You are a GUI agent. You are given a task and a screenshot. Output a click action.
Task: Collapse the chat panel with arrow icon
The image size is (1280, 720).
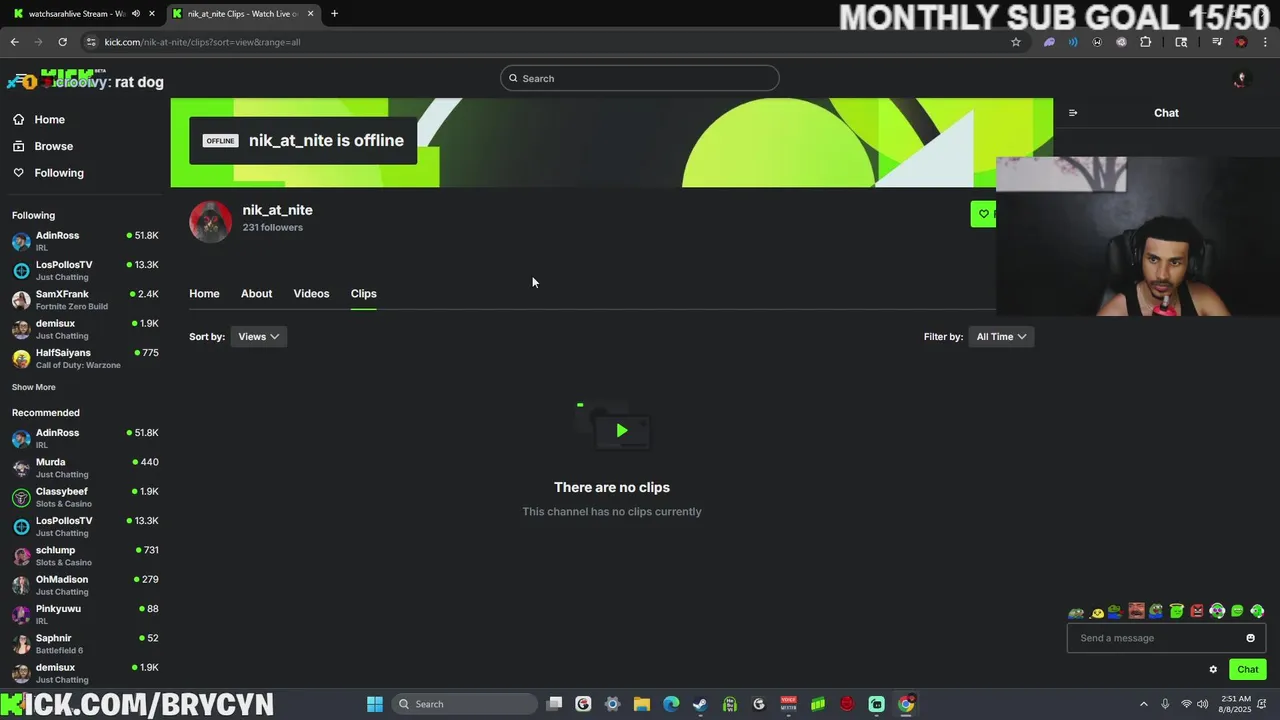[1073, 113]
